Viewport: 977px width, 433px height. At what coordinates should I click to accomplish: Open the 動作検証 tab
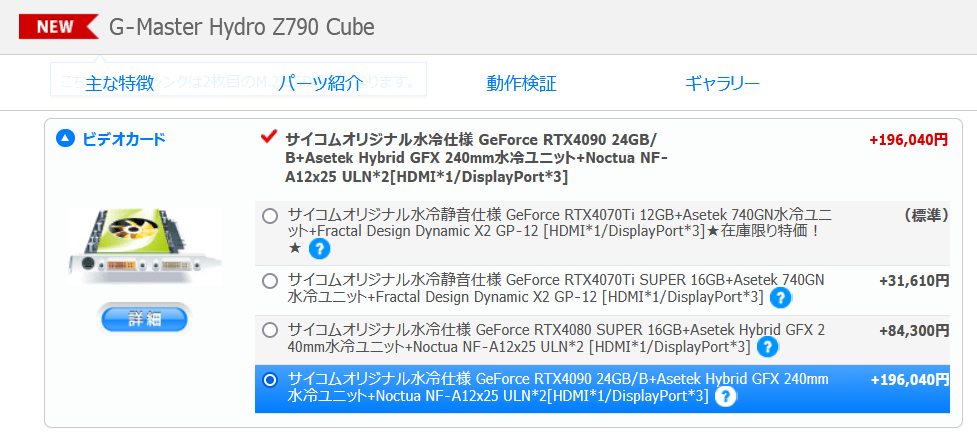click(522, 83)
